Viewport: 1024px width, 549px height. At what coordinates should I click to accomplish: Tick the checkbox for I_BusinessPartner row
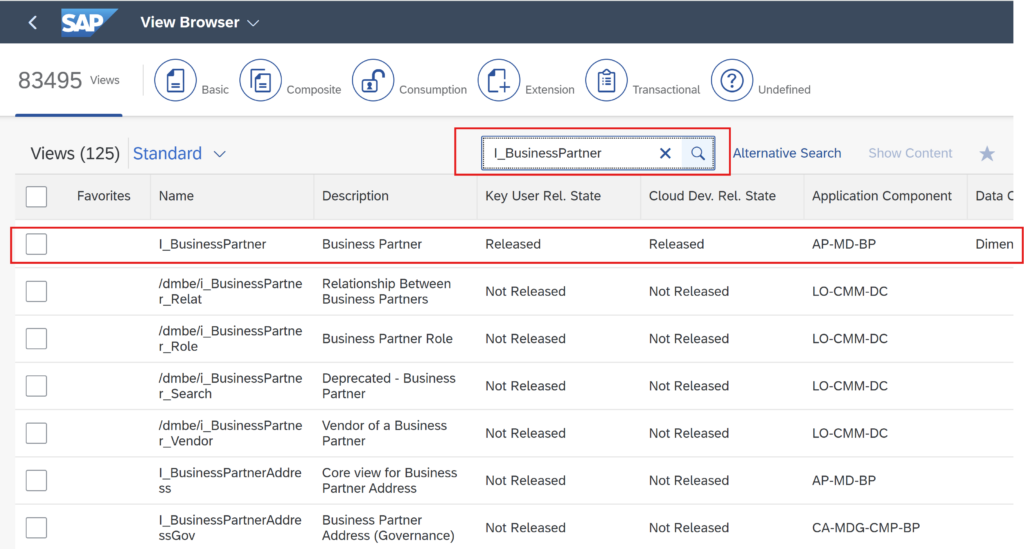[x=37, y=244]
